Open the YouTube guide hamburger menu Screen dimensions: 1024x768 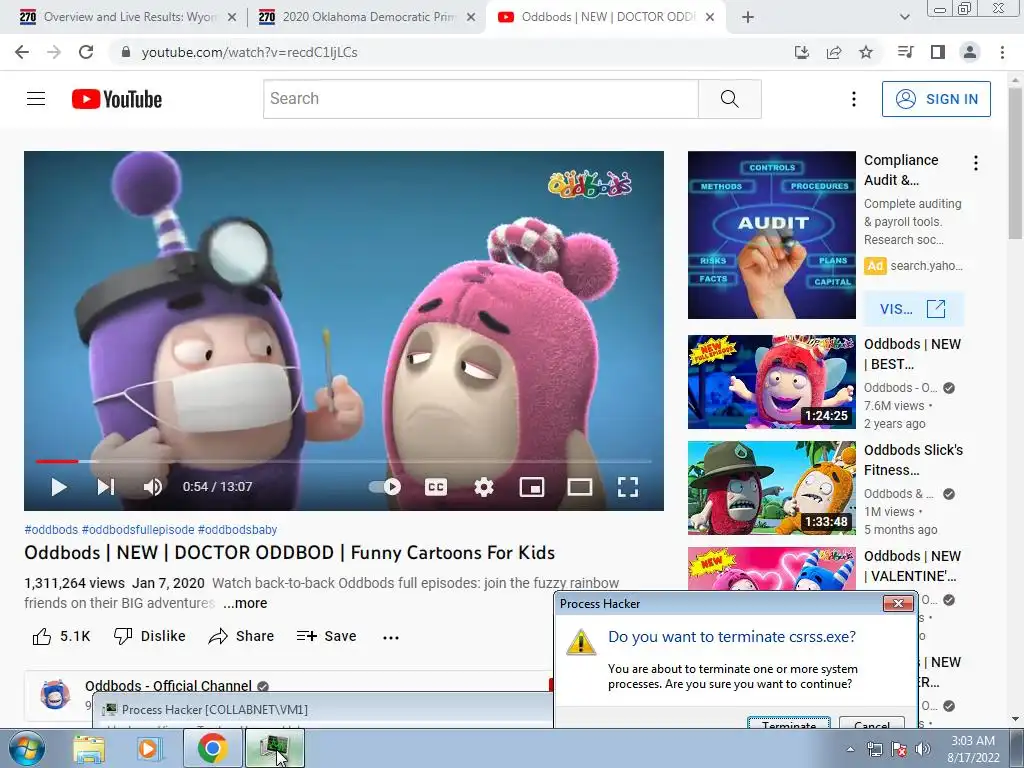(36, 99)
